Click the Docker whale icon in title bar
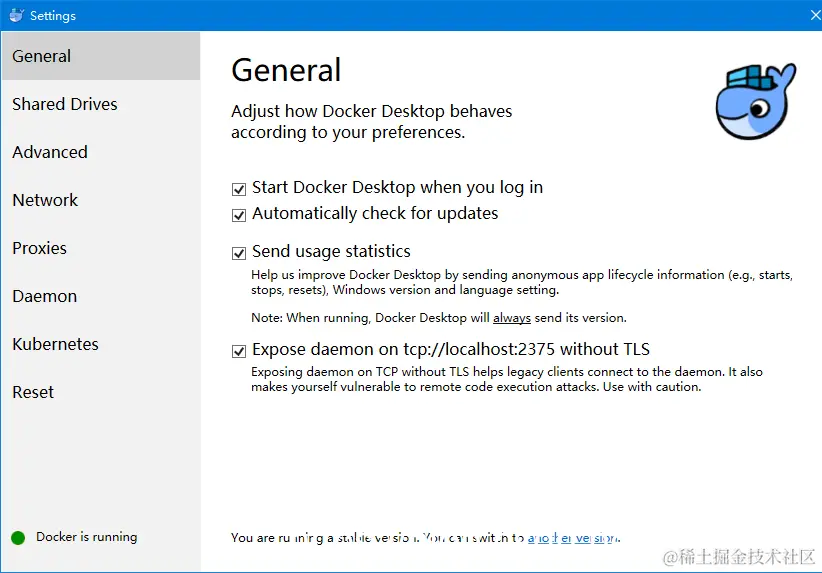 (x=16, y=15)
